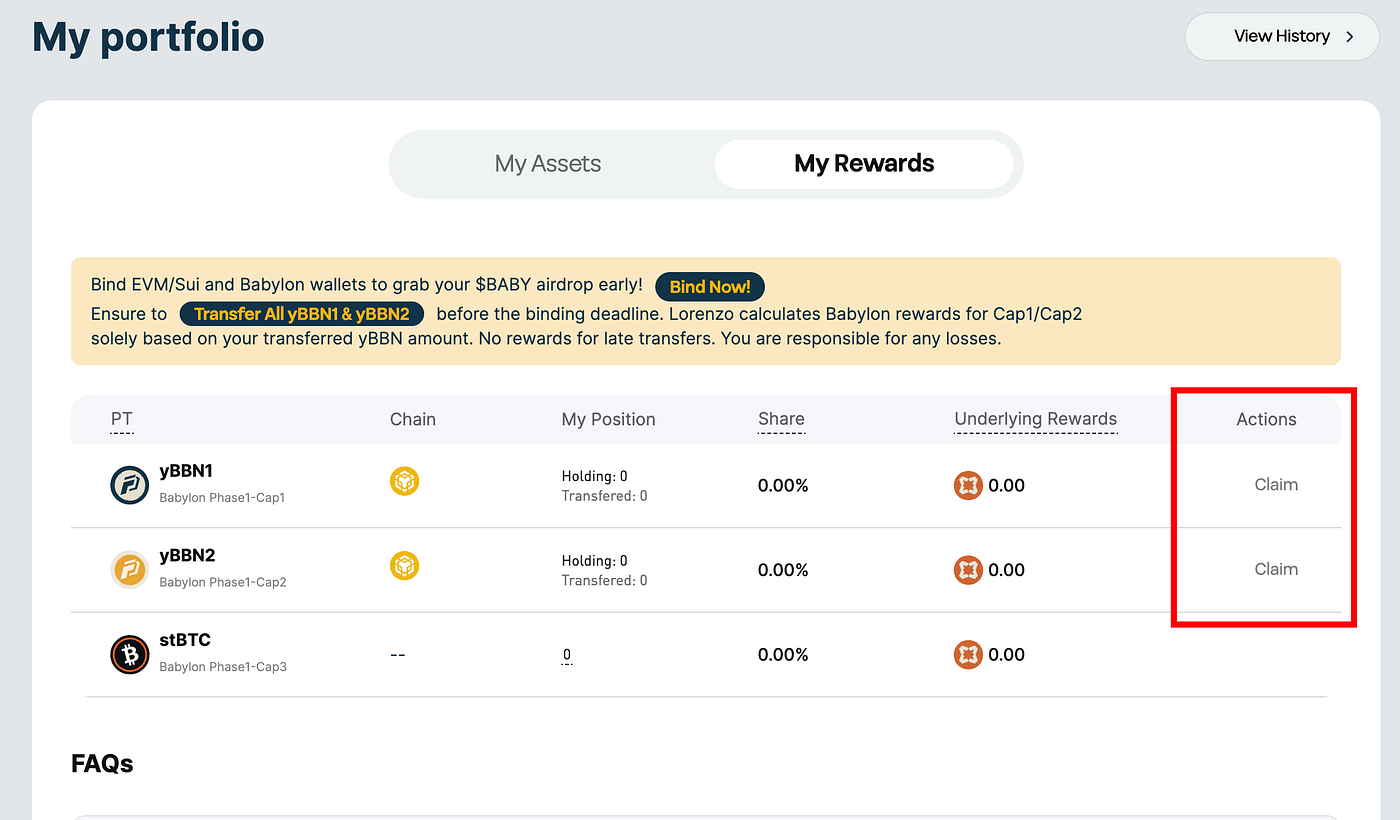This screenshot has height=820, width=1400.
Task: Click the Bind Now! button
Action: 710,287
